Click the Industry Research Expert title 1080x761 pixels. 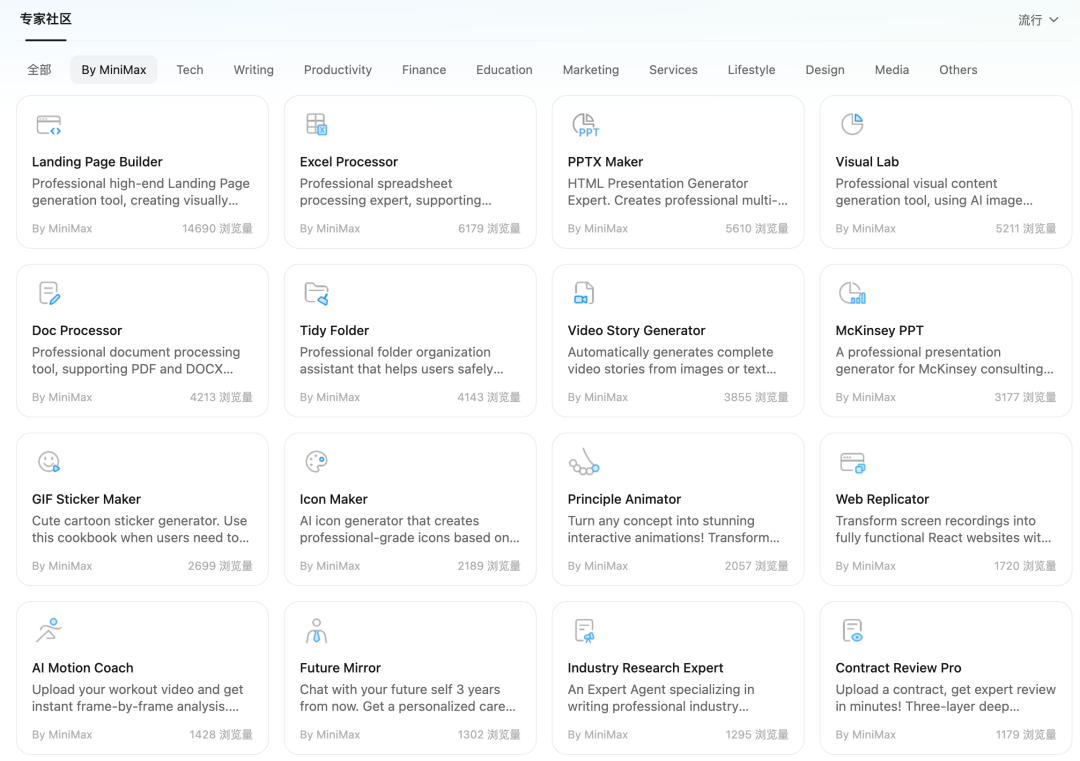pos(645,668)
